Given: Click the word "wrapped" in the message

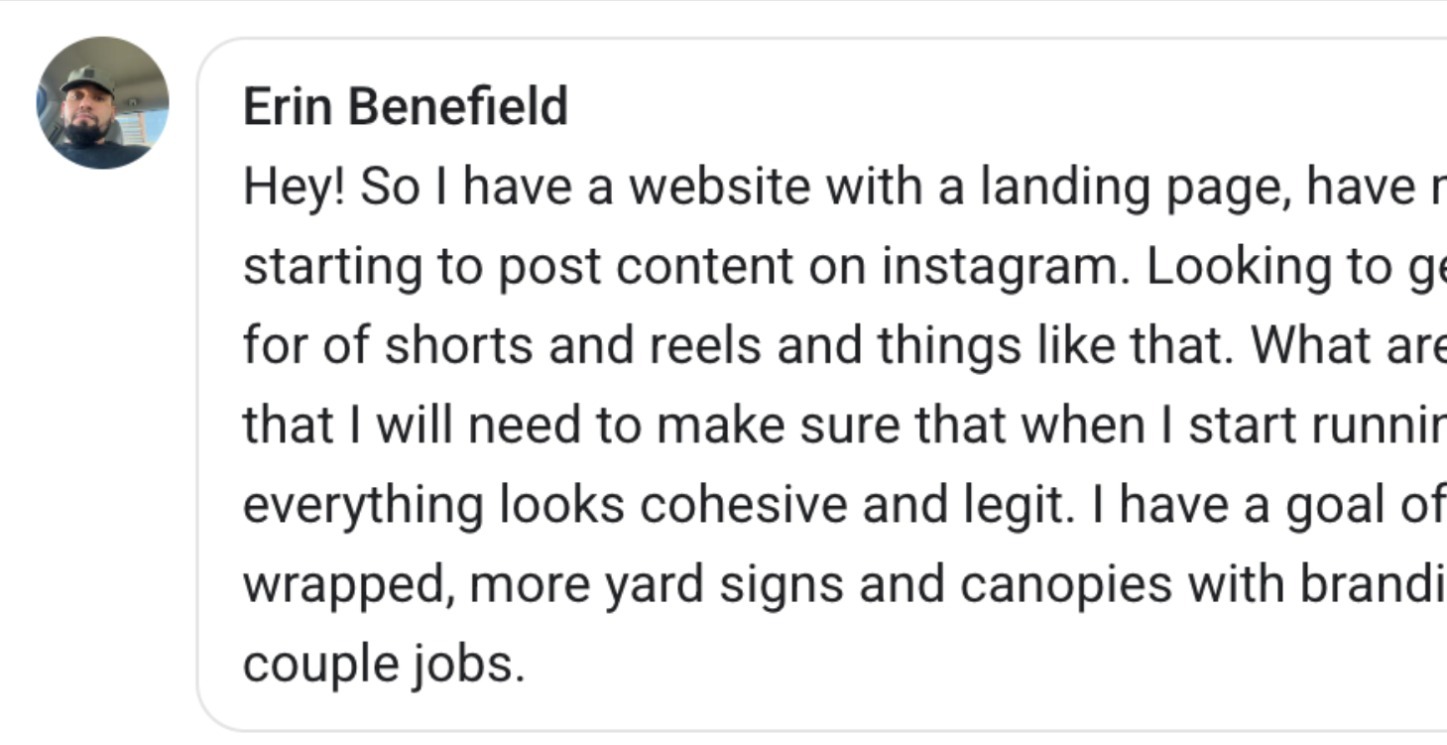Looking at the screenshot, I should tap(348, 586).
